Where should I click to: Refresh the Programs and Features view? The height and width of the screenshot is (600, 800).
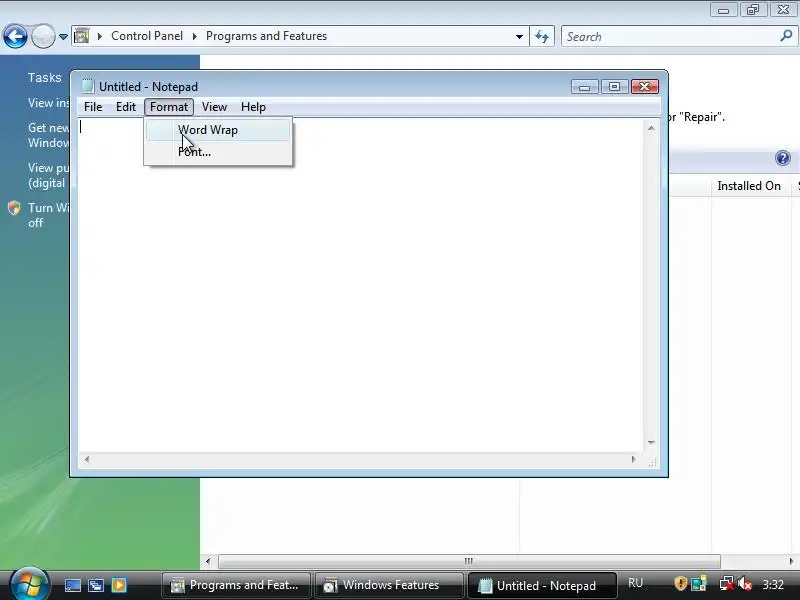tap(542, 37)
